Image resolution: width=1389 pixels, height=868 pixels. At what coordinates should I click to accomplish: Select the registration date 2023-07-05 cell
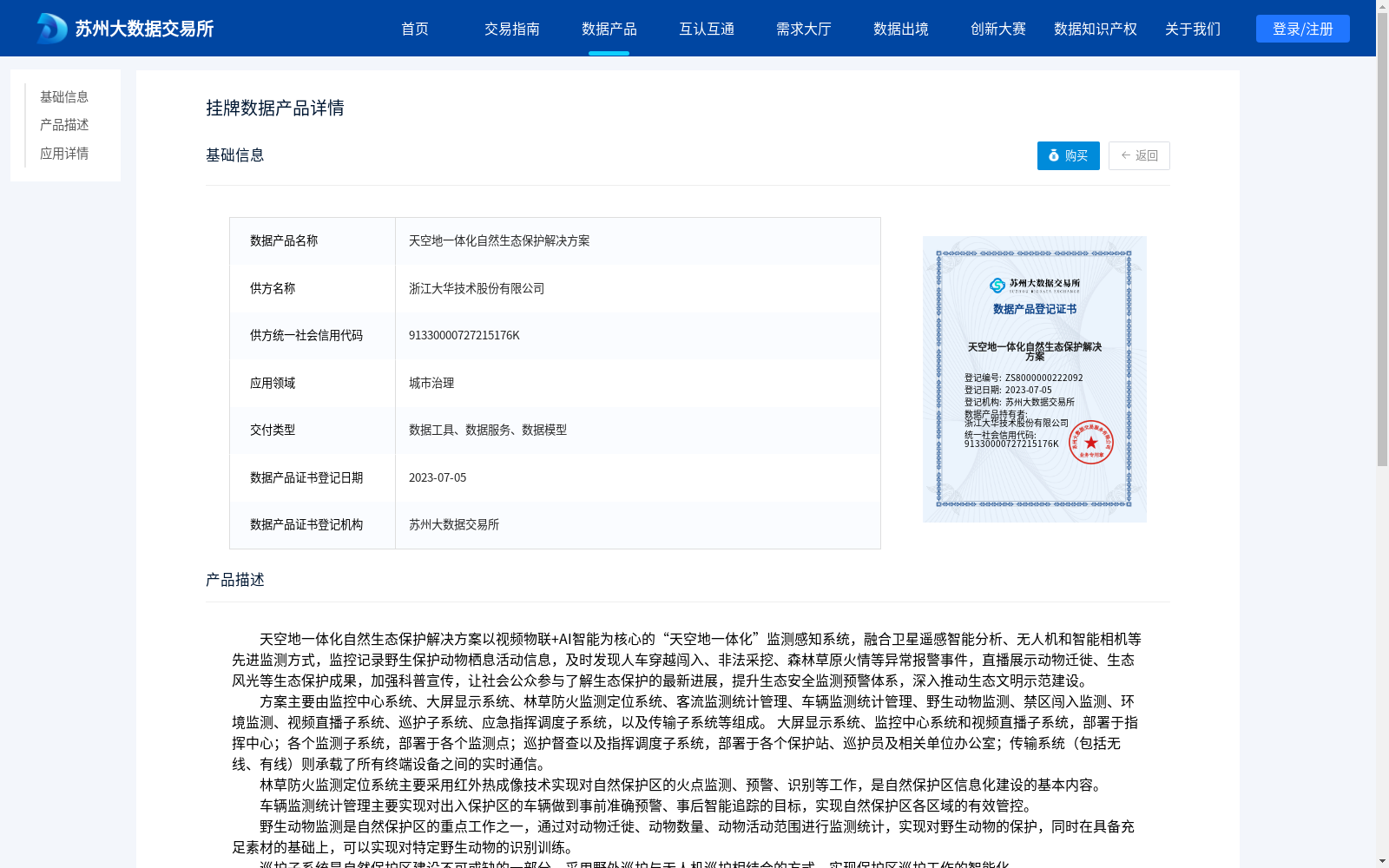click(x=638, y=477)
